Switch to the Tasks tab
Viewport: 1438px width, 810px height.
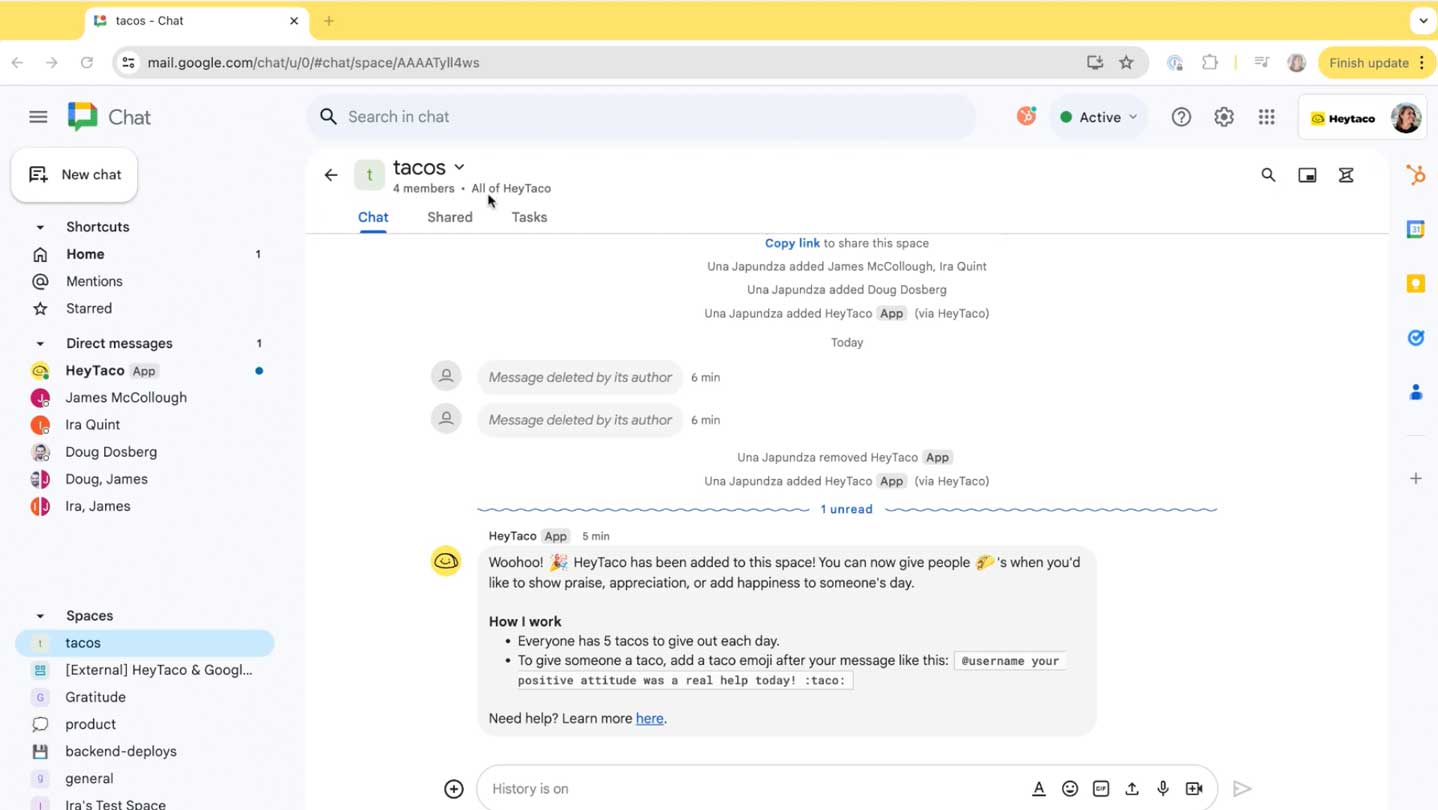coord(529,217)
